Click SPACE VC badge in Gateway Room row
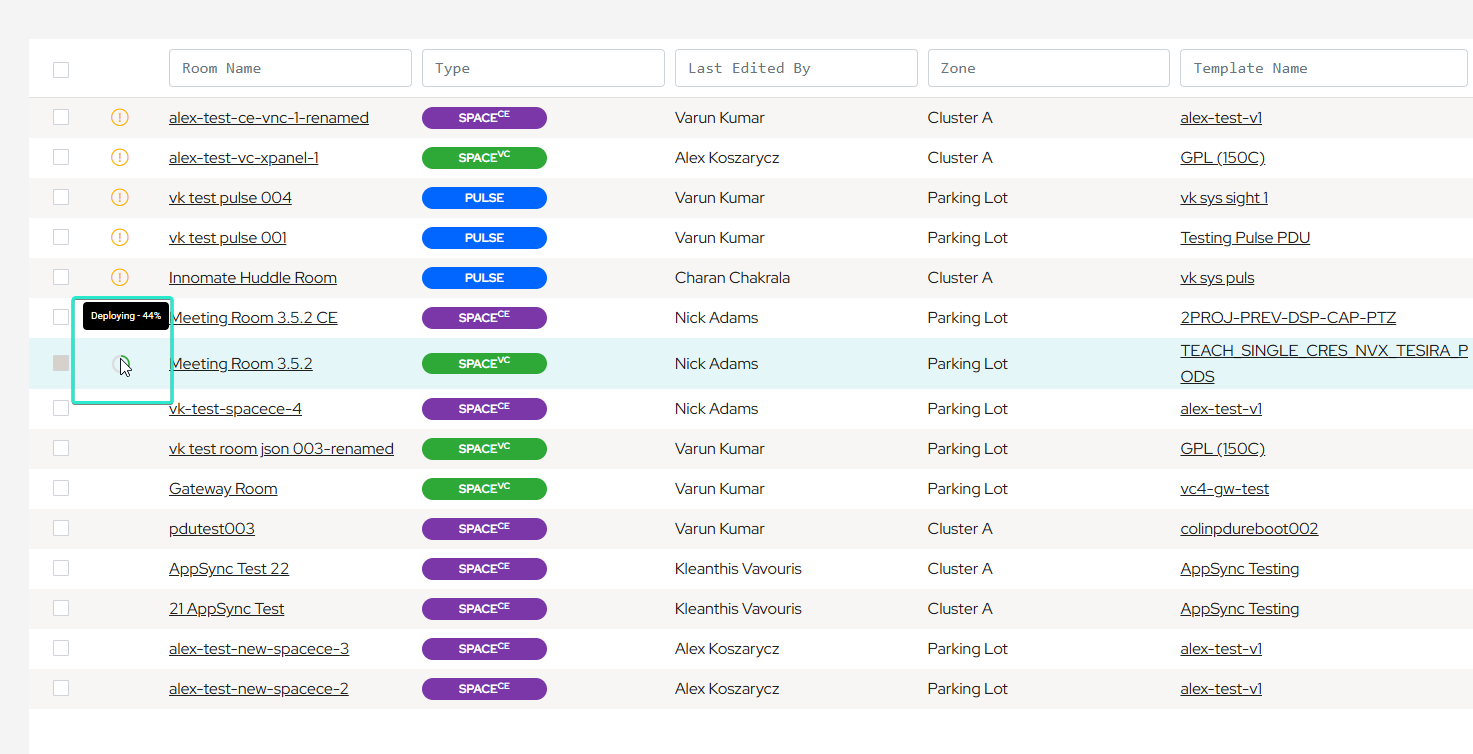This screenshot has height=754, width=1473. coord(484,489)
